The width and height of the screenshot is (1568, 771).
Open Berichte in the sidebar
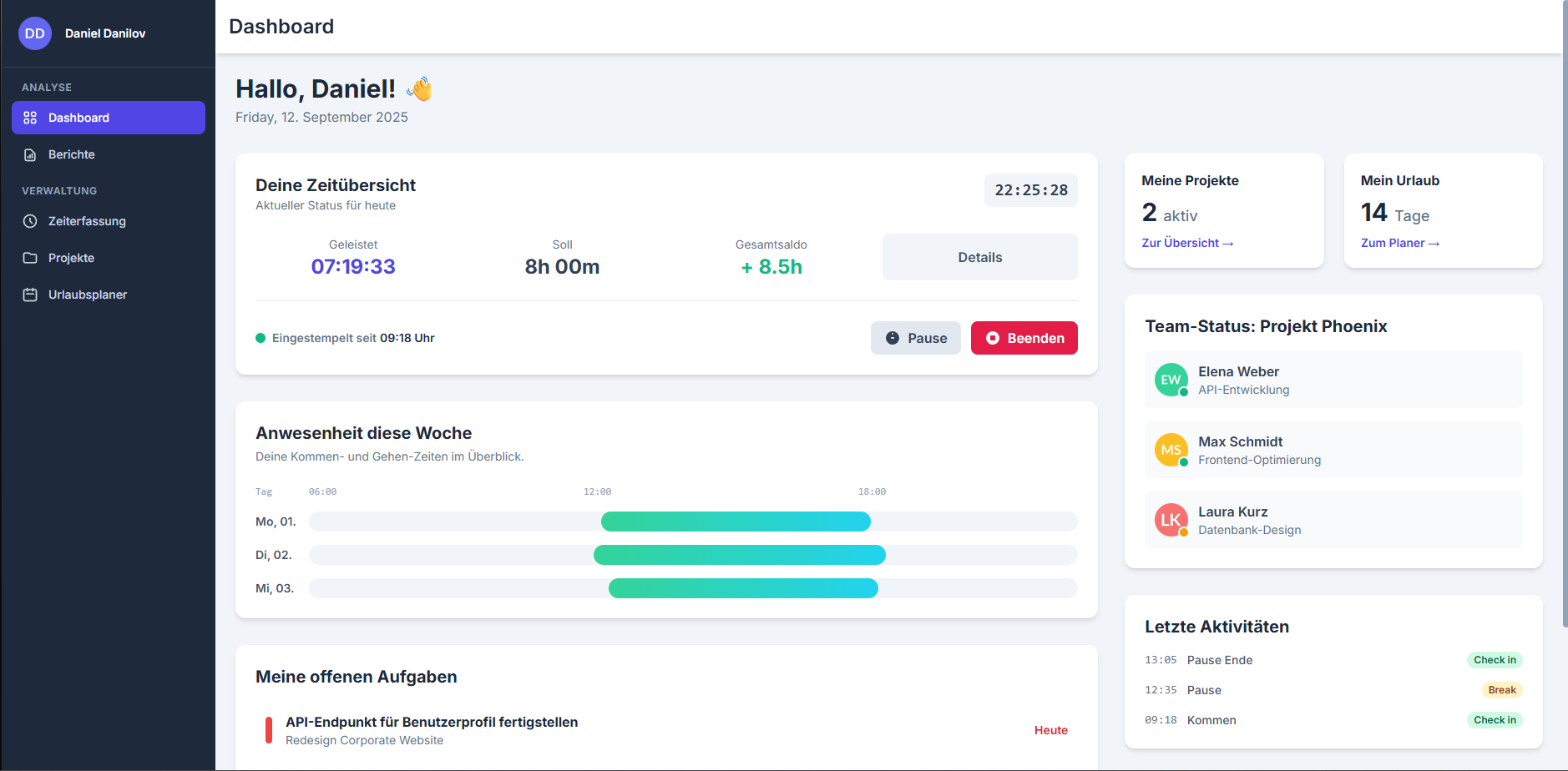(72, 154)
